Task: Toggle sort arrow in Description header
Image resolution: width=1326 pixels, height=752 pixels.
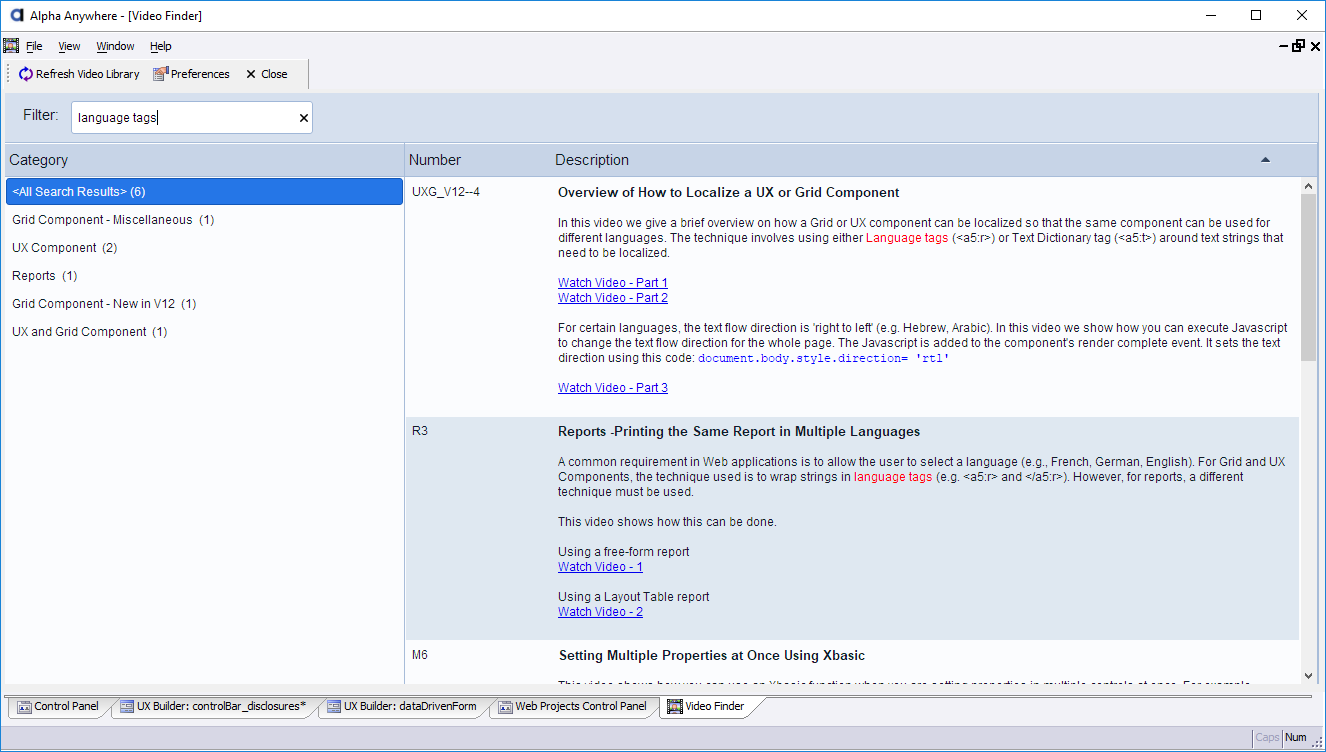Action: 1265,160
